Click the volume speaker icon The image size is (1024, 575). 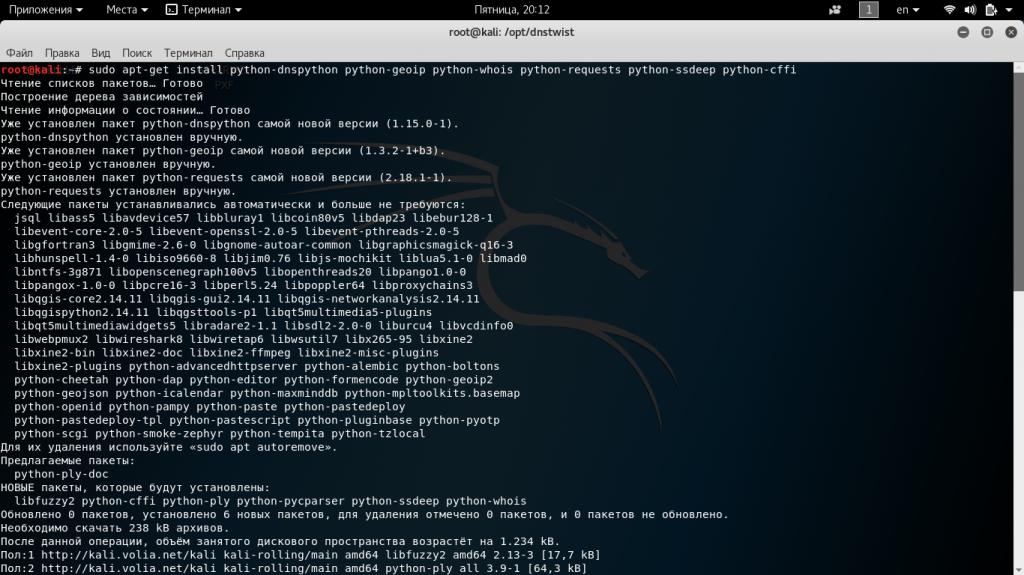point(971,10)
